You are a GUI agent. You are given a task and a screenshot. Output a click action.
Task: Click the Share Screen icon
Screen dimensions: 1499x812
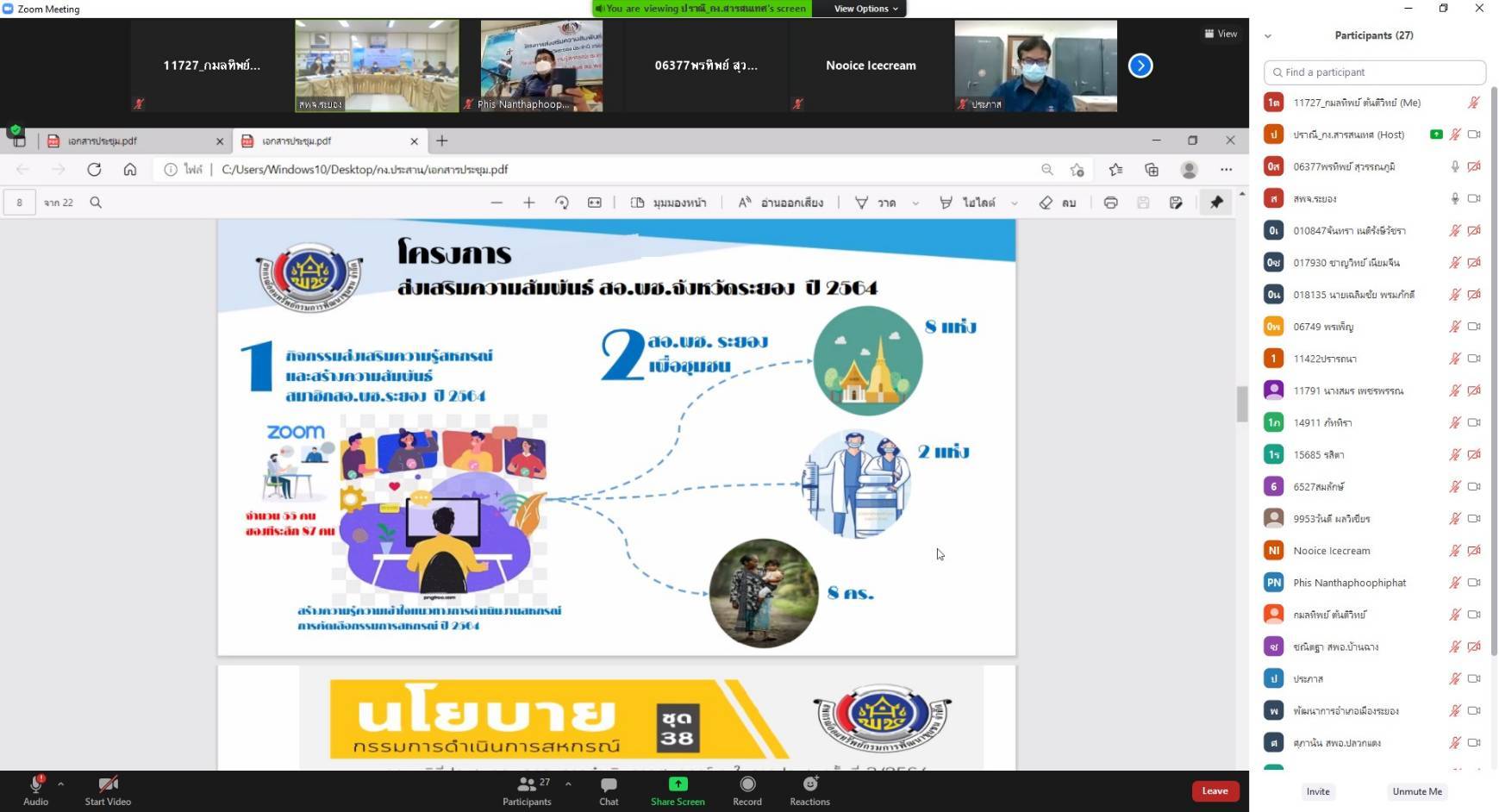coord(678,784)
